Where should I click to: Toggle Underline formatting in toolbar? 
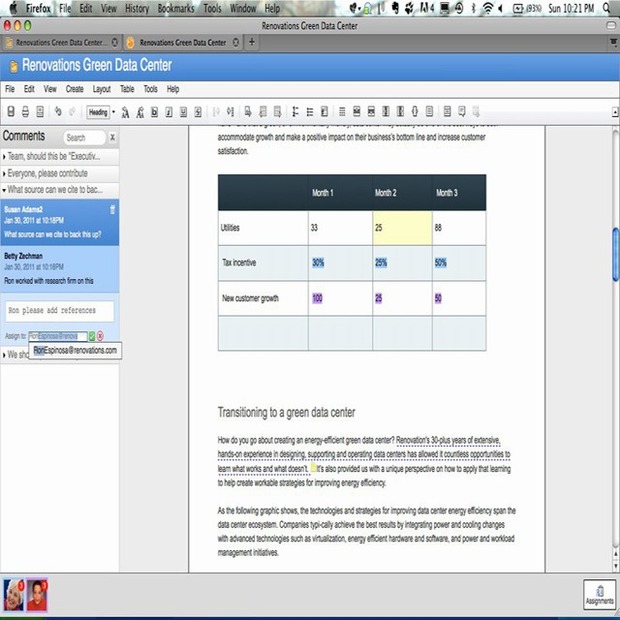[x=183, y=112]
